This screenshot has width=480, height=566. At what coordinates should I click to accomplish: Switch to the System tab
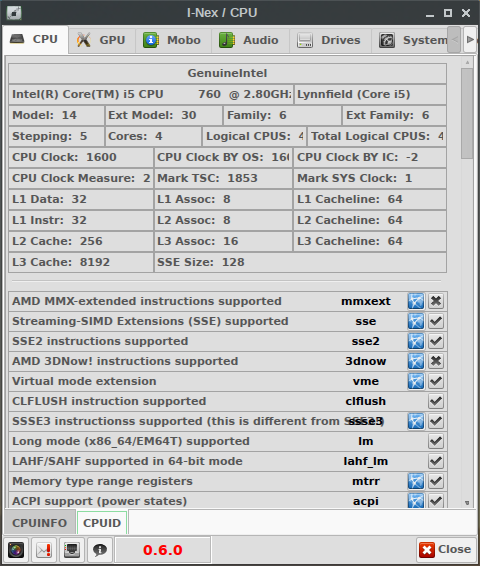click(x=410, y=40)
